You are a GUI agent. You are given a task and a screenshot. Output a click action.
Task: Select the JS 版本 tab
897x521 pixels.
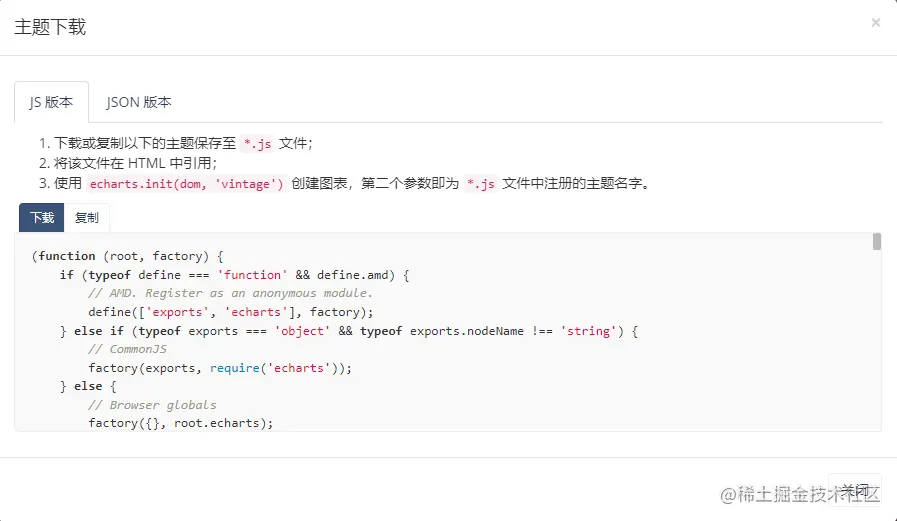tap(51, 102)
